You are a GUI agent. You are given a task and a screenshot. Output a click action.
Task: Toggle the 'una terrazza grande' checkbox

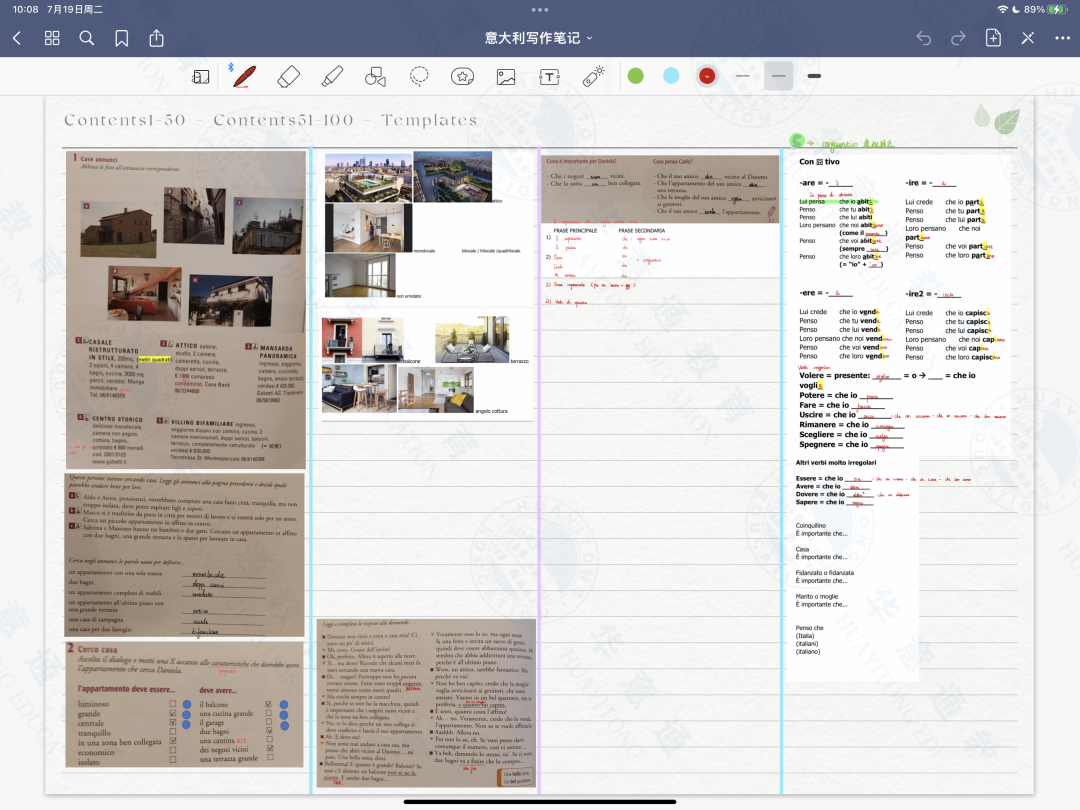tap(270, 758)
